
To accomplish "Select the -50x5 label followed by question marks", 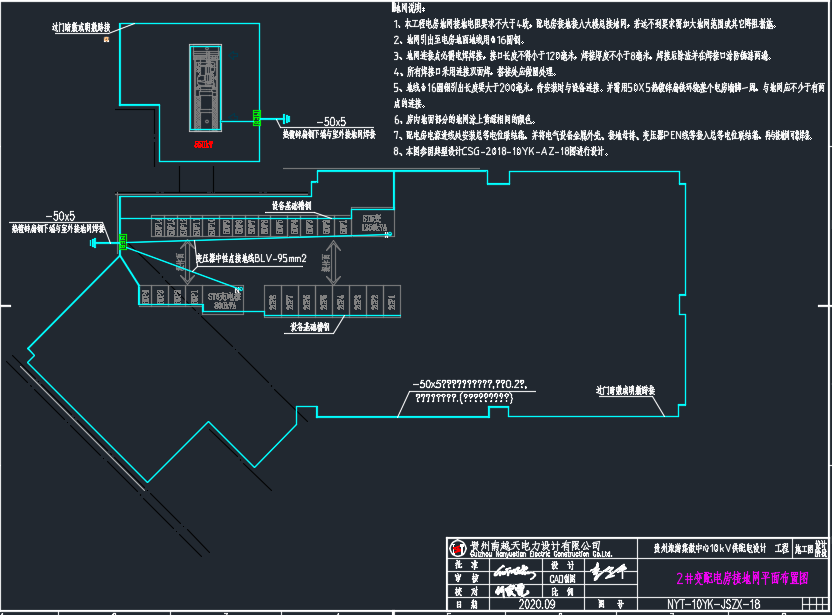I will (x=470, y=384).
